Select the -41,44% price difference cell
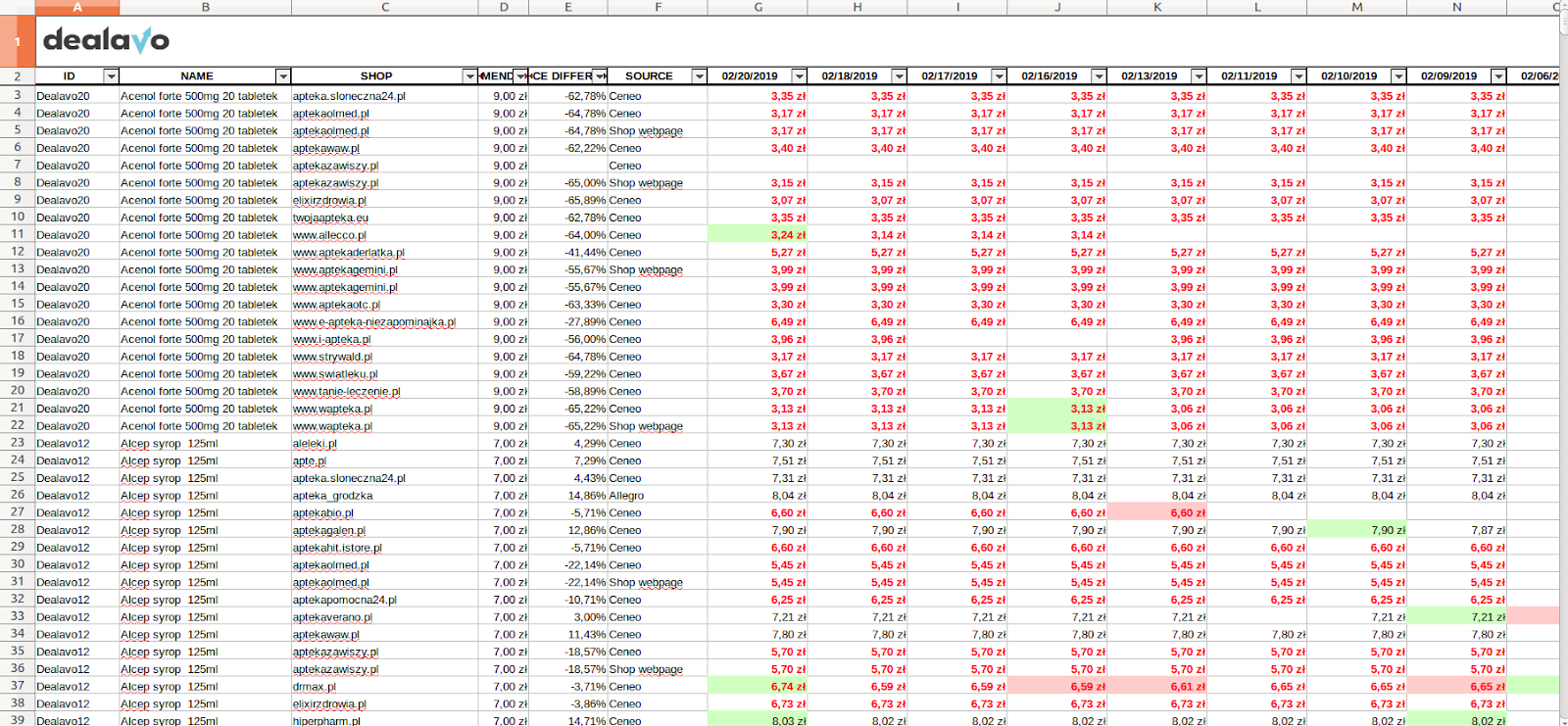 (568, 252)
